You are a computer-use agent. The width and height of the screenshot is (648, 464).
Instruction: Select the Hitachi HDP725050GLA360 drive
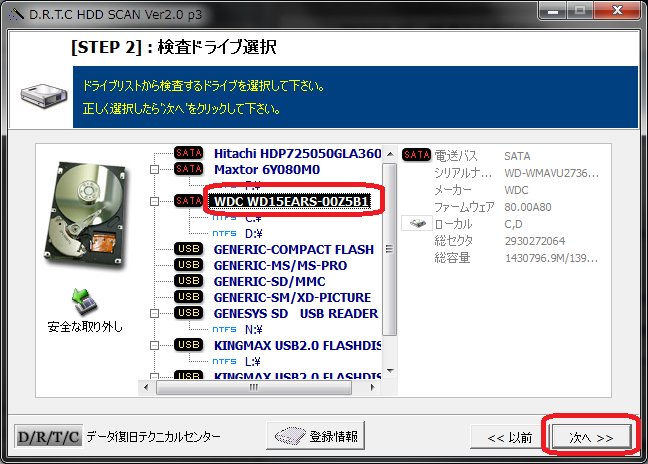pyautogui.click(x=297, y=153)
